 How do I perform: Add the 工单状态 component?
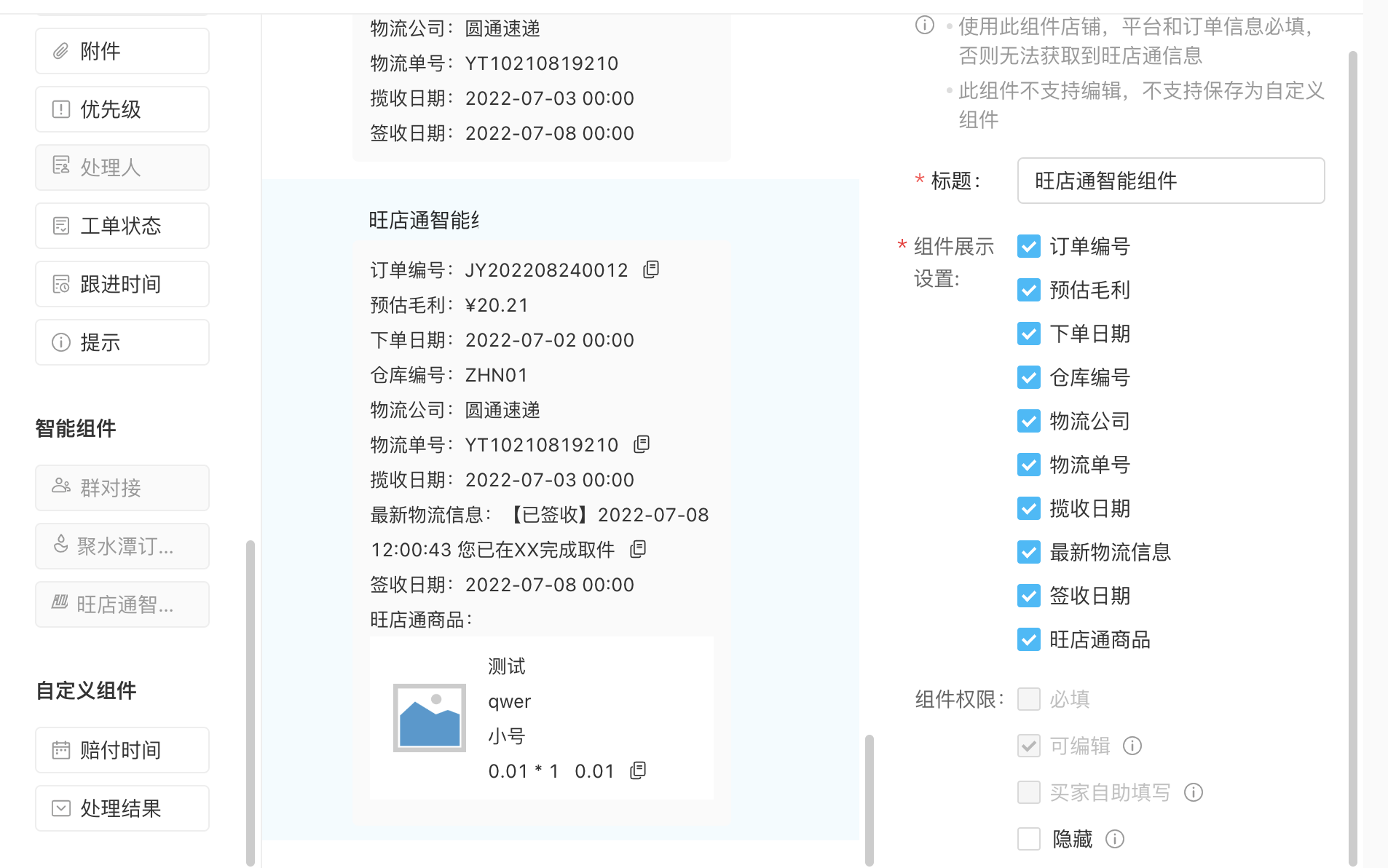click(122, 226)
